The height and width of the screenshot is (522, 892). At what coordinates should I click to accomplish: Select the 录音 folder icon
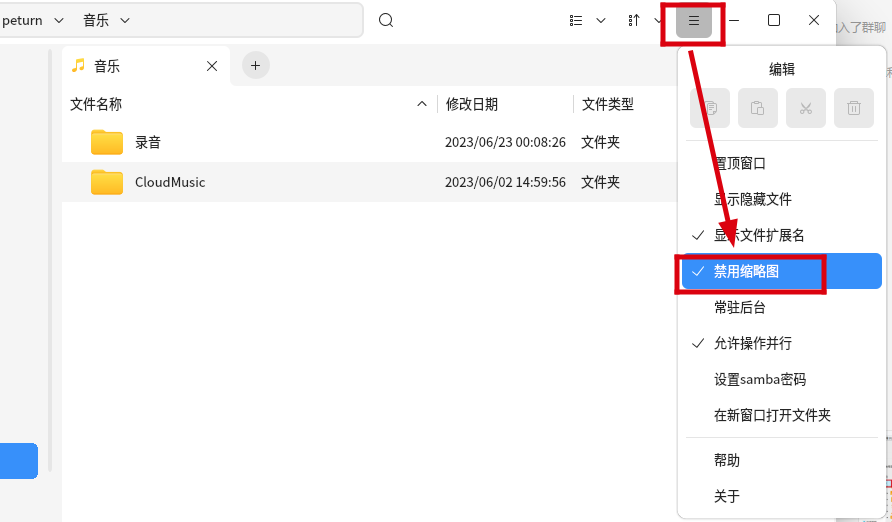pos(107,142)
